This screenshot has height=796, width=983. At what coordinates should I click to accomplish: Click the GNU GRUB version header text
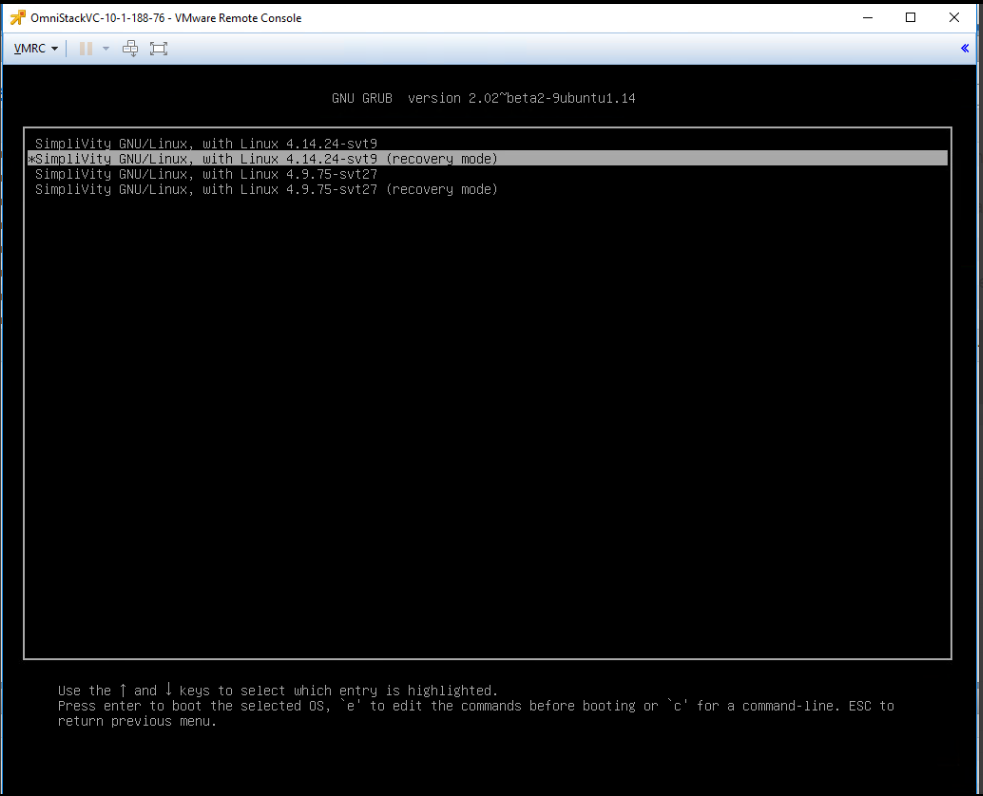pos(483,98)
